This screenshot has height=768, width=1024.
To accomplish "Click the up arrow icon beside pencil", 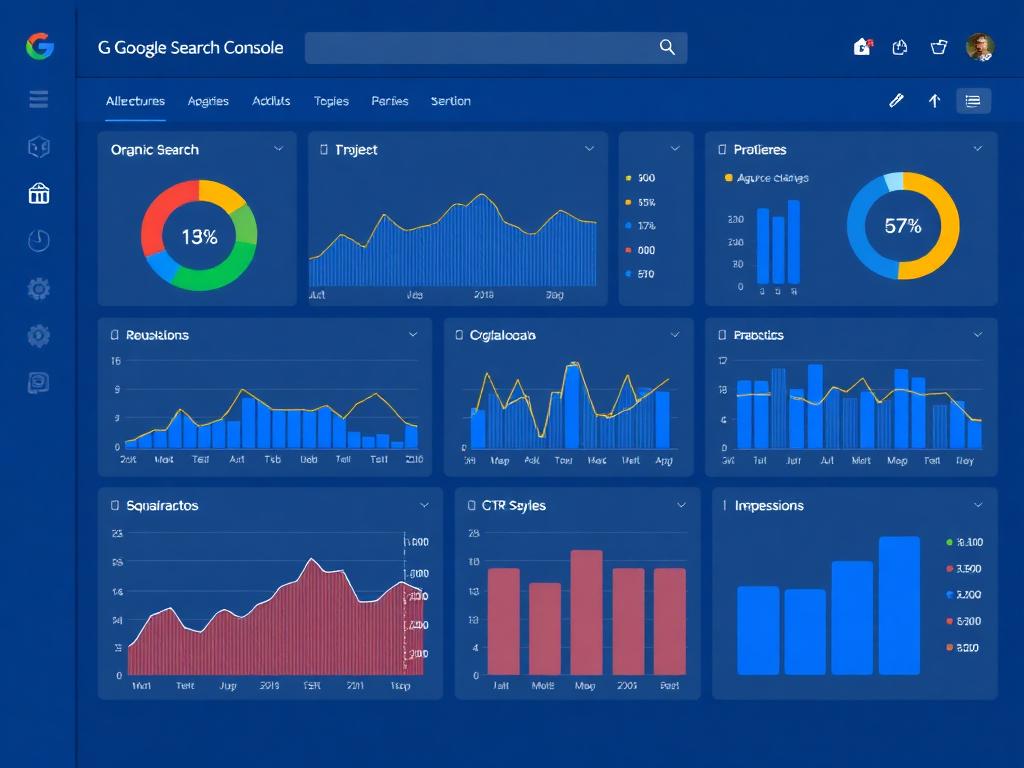I will pyautogui.click(x=934, y=101).
